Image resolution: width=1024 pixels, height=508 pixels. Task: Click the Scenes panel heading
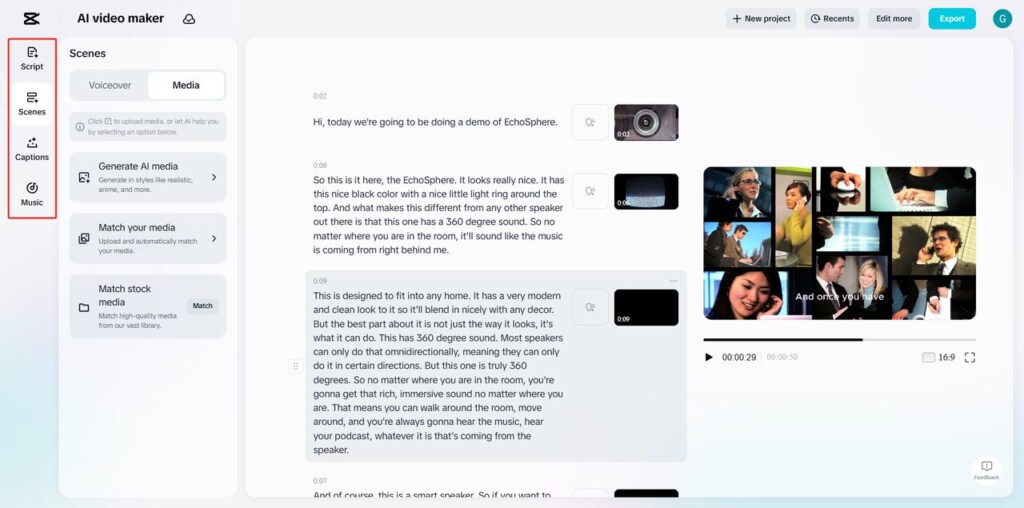pos(88,54)
